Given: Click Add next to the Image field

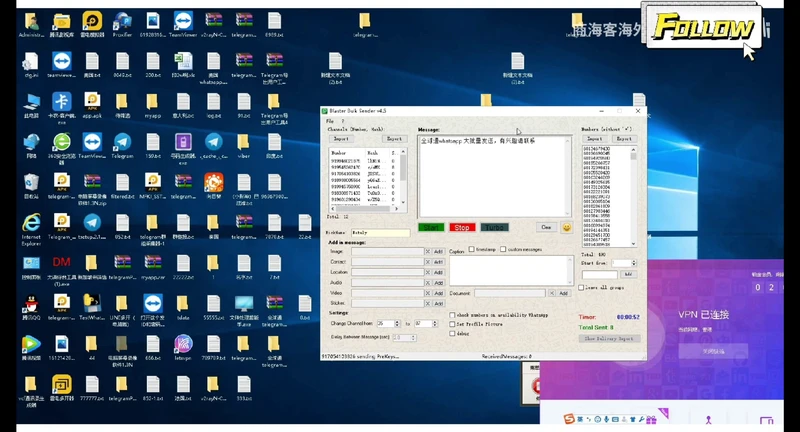Looking at the screenshot, I should tap(438, 251).
